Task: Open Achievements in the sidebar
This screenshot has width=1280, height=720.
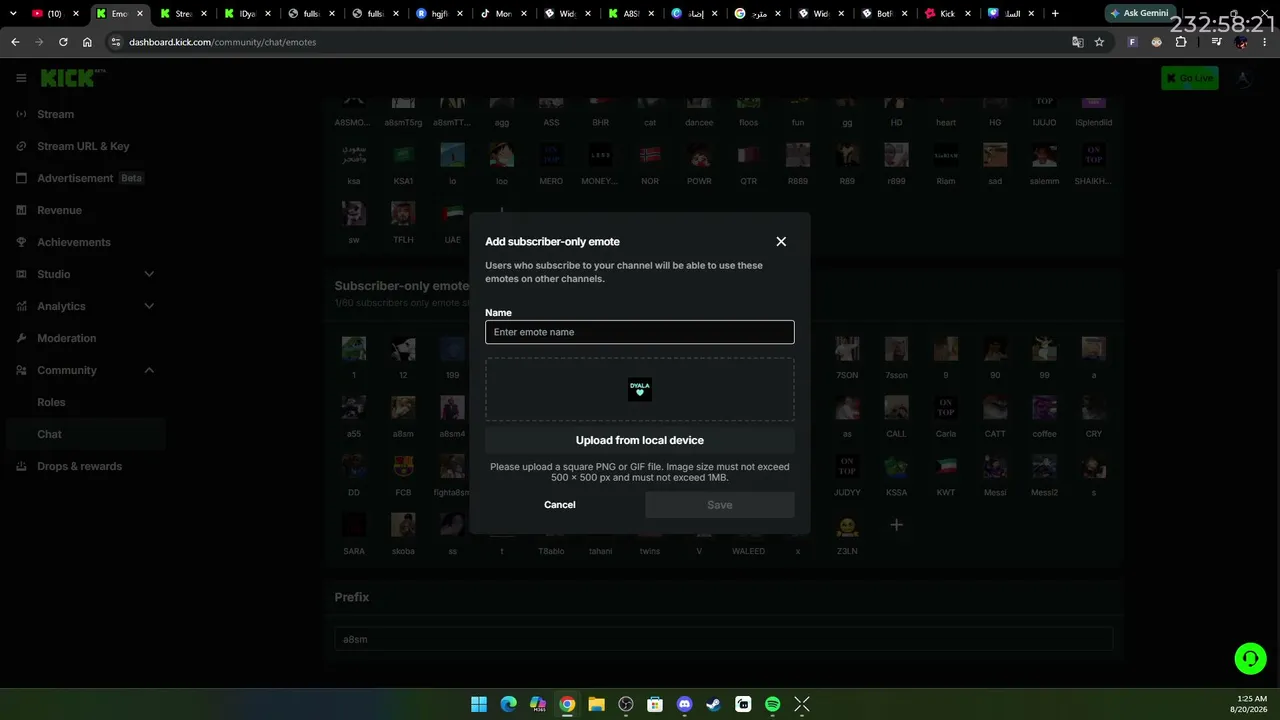Action: pyautogui.click(x=74, y=242)
